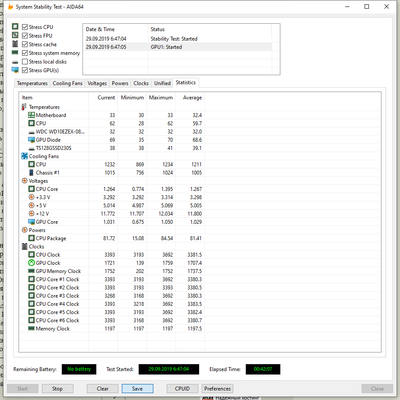The image size is (400, 400).
Task: Click the Save button
Action: pos(137,389)
